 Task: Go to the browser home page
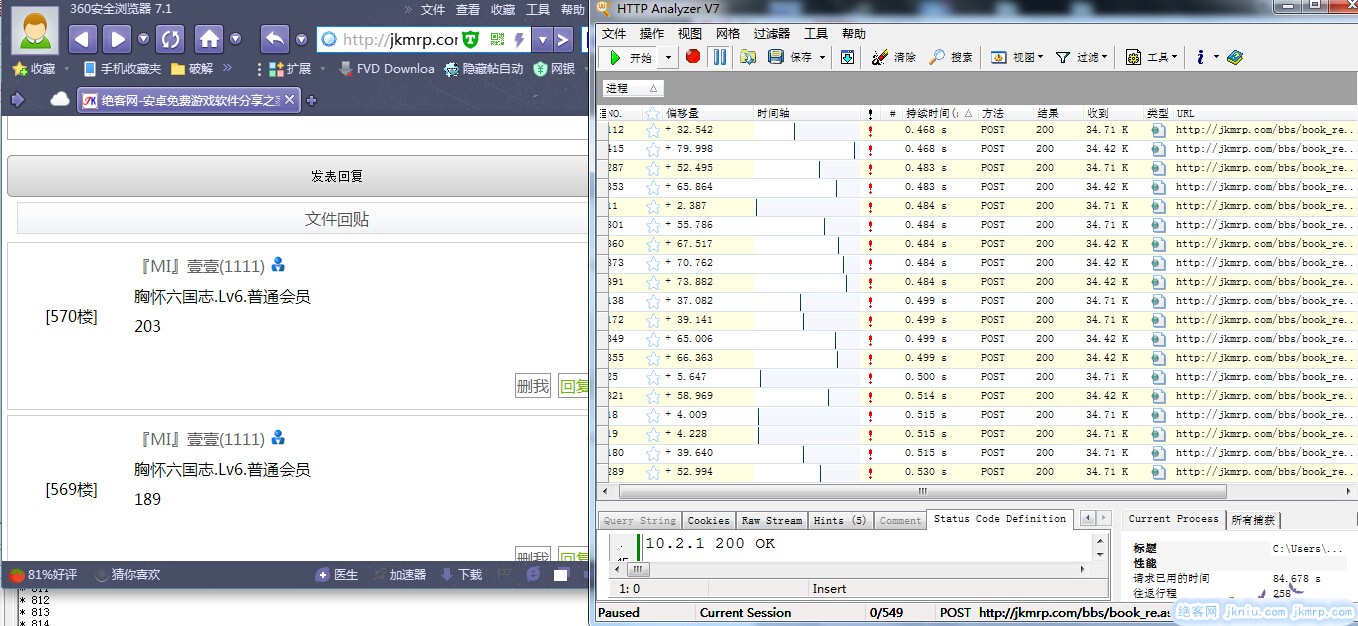coord(209,39)
